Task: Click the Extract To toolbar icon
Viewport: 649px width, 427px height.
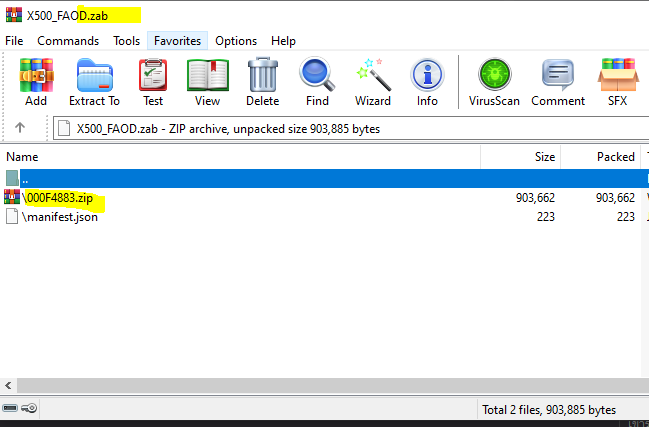Action: point(94,75)
